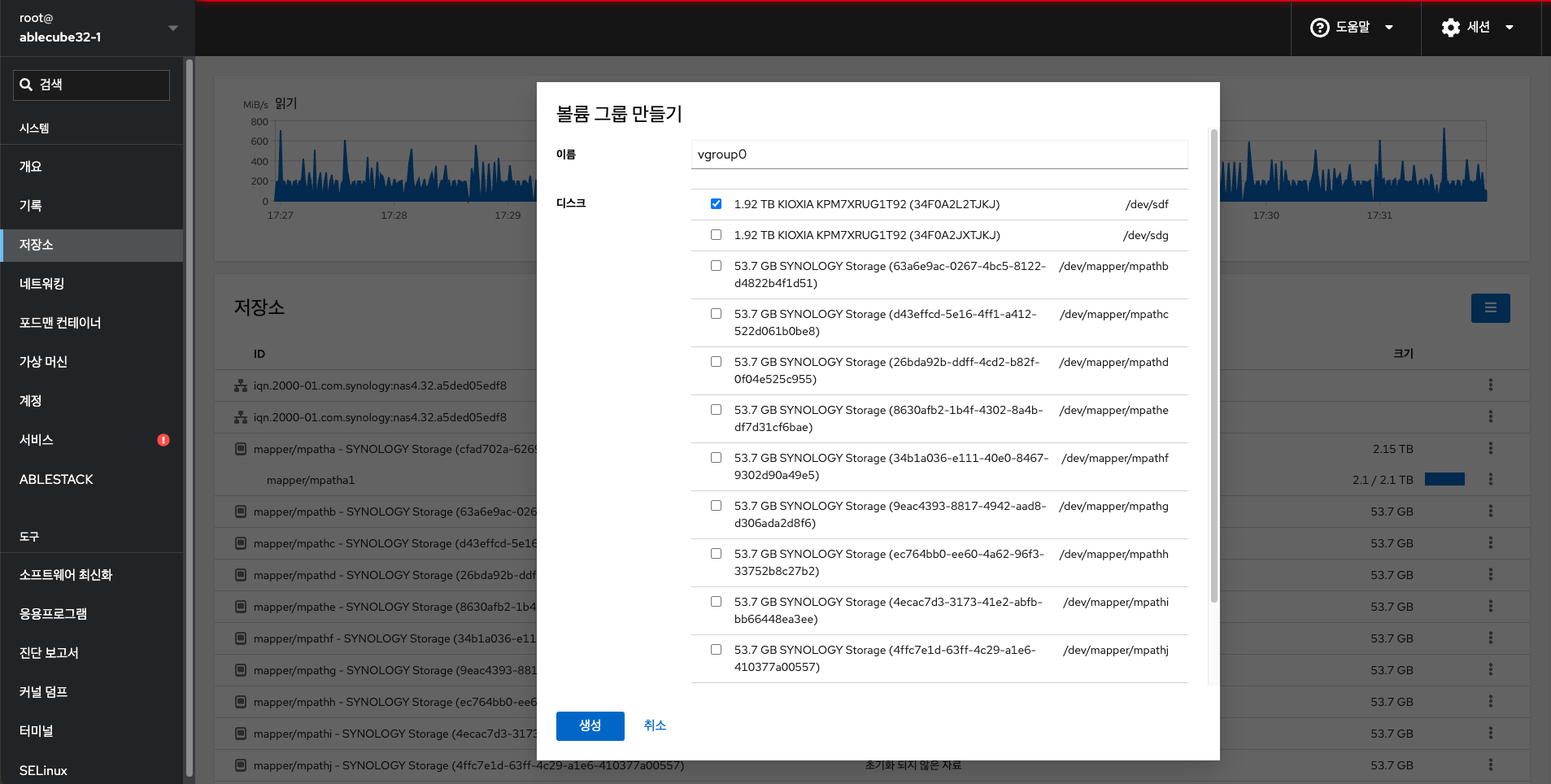Open kebab menu for first iqn synology row

coord(1490,385)
